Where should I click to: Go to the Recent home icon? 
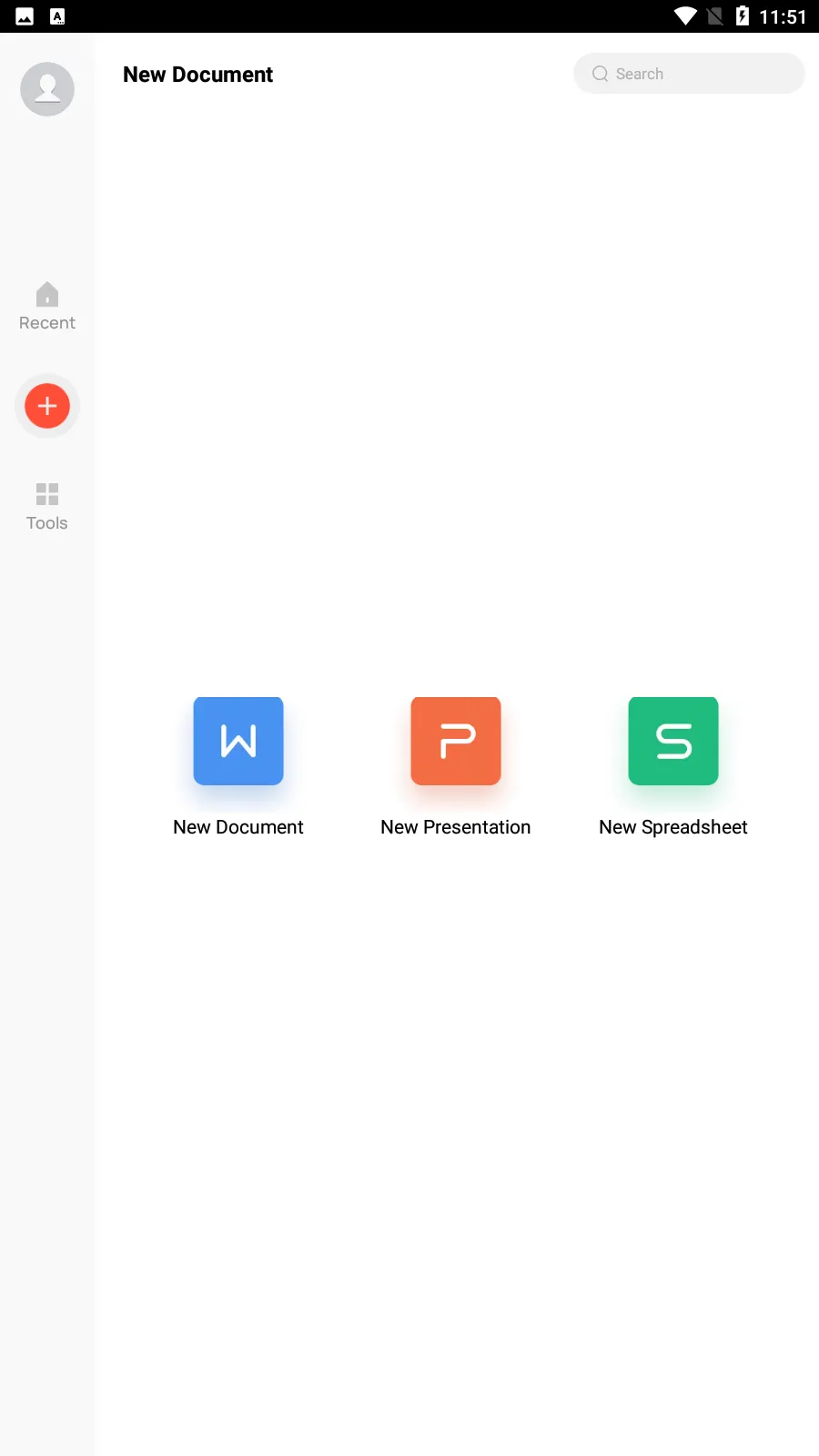47,294
